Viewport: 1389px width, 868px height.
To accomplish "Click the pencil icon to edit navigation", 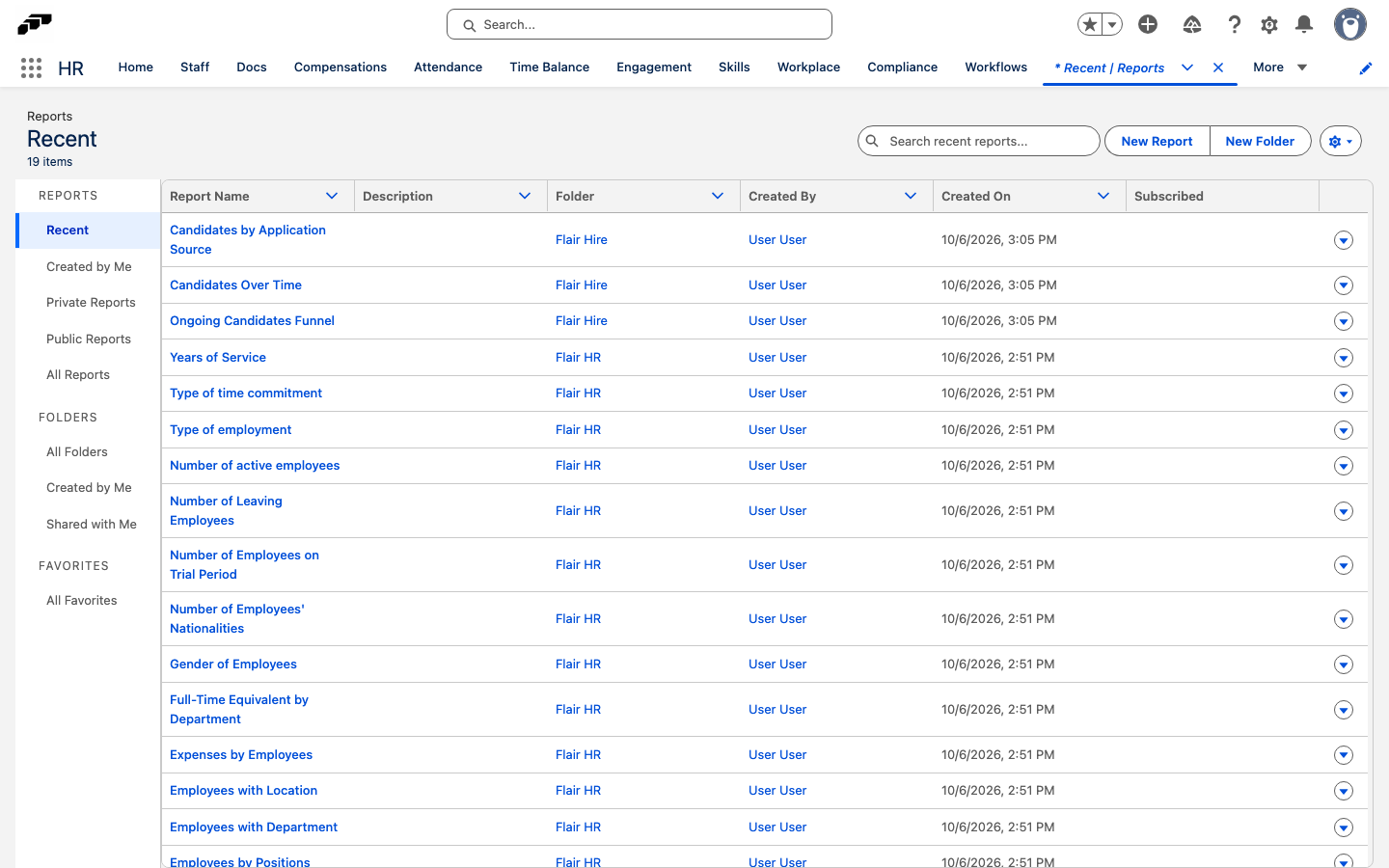I will (1366, 68).
